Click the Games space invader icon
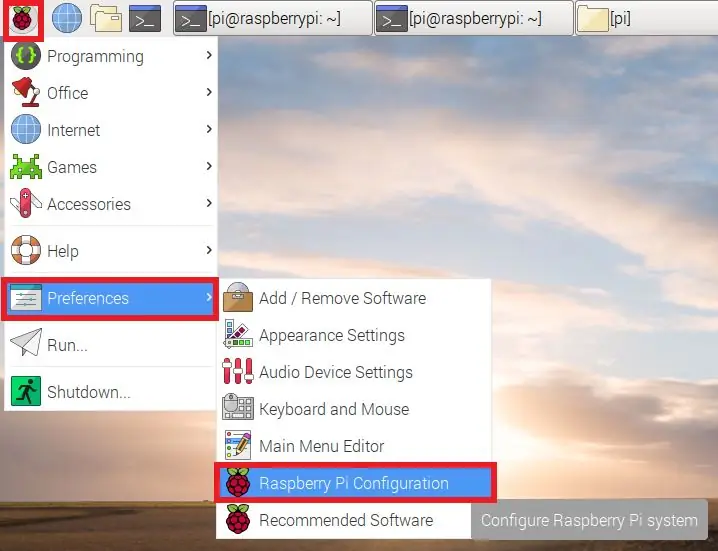The width and height of the screenshot is (718, 551). (26, 166)
